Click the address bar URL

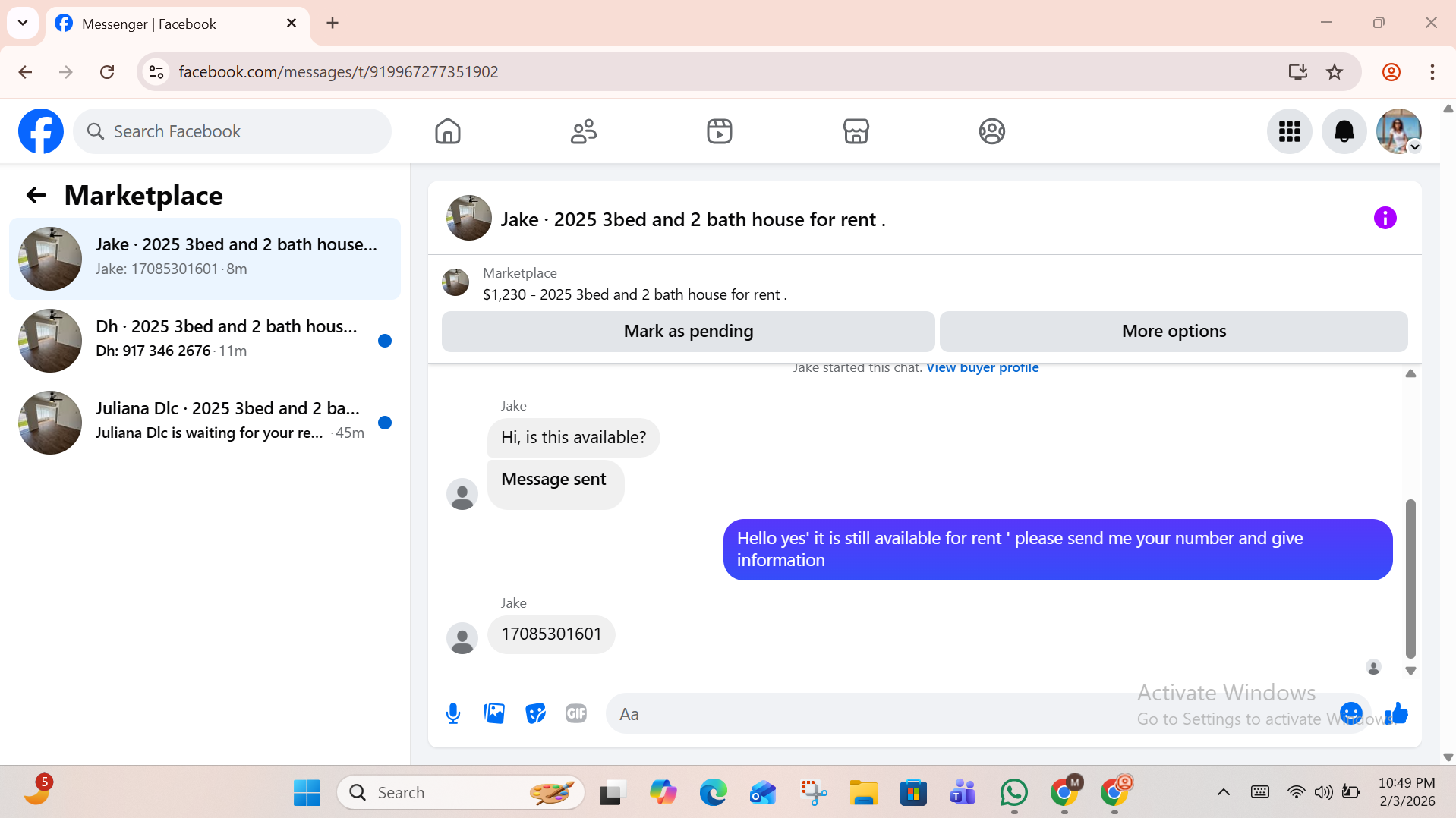(339, 72)
